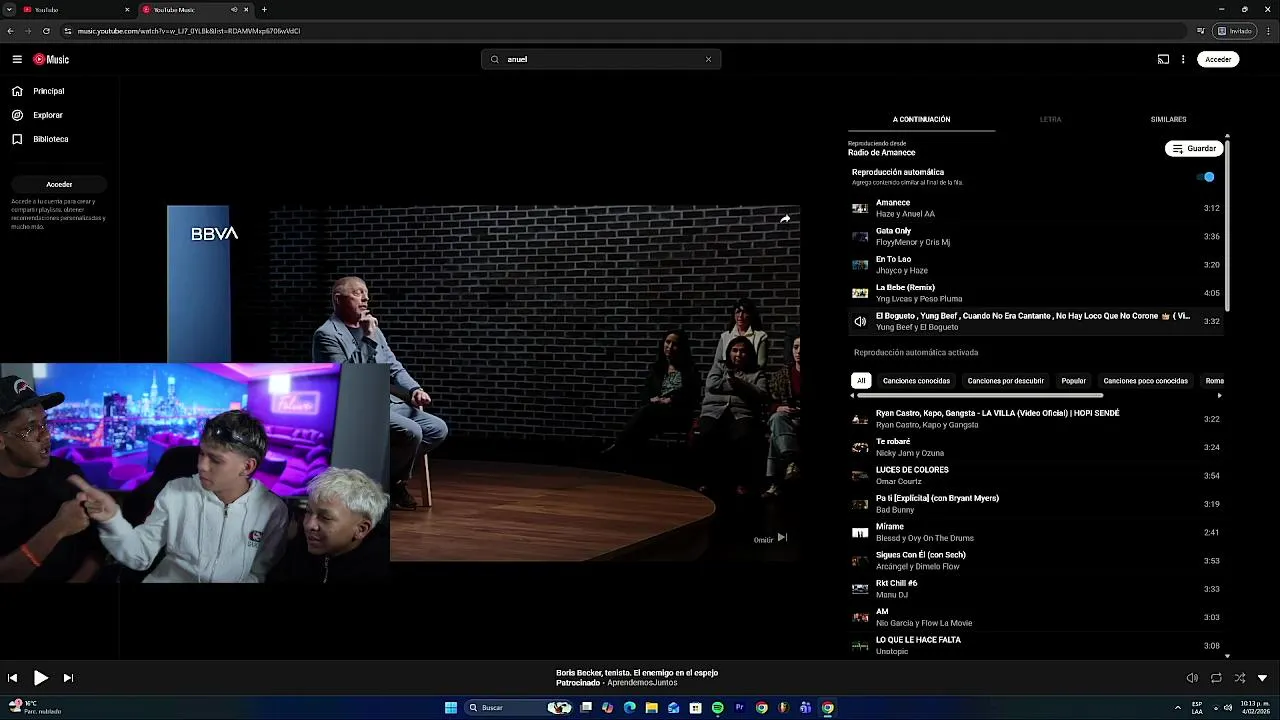Click the top-right Acceder button

coord(1218,59)
